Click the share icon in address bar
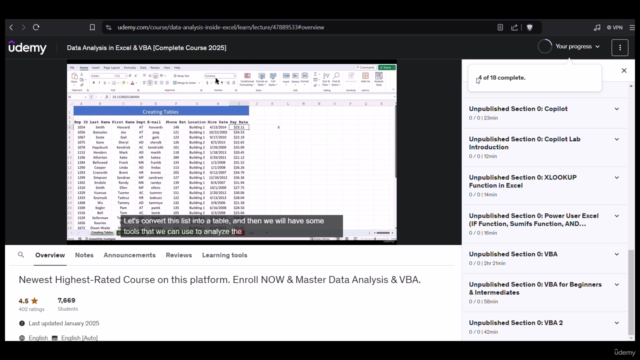 pyautogui.click(x=514, y=27)
